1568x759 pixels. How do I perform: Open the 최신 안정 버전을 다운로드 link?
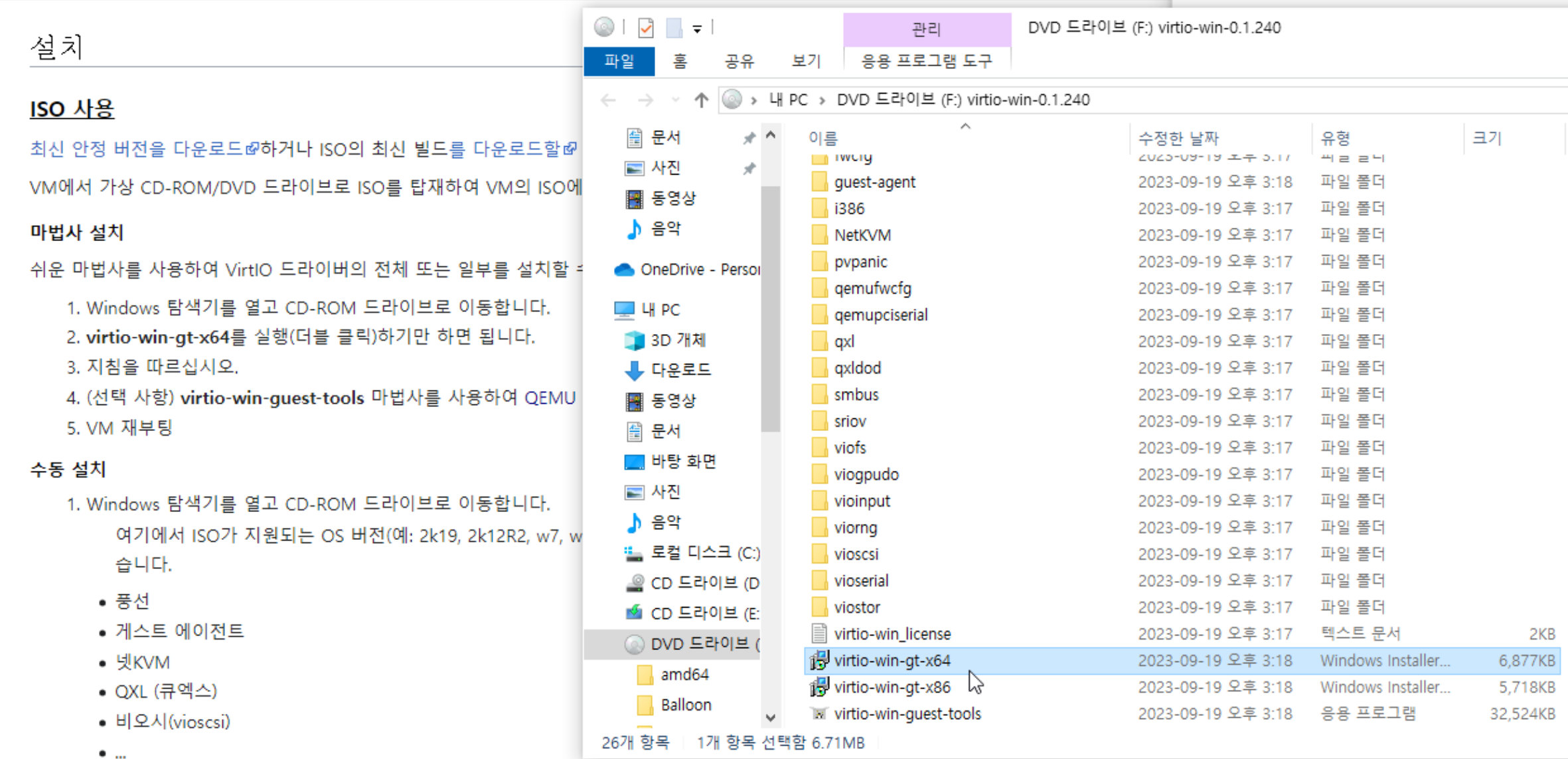(144, 149)
